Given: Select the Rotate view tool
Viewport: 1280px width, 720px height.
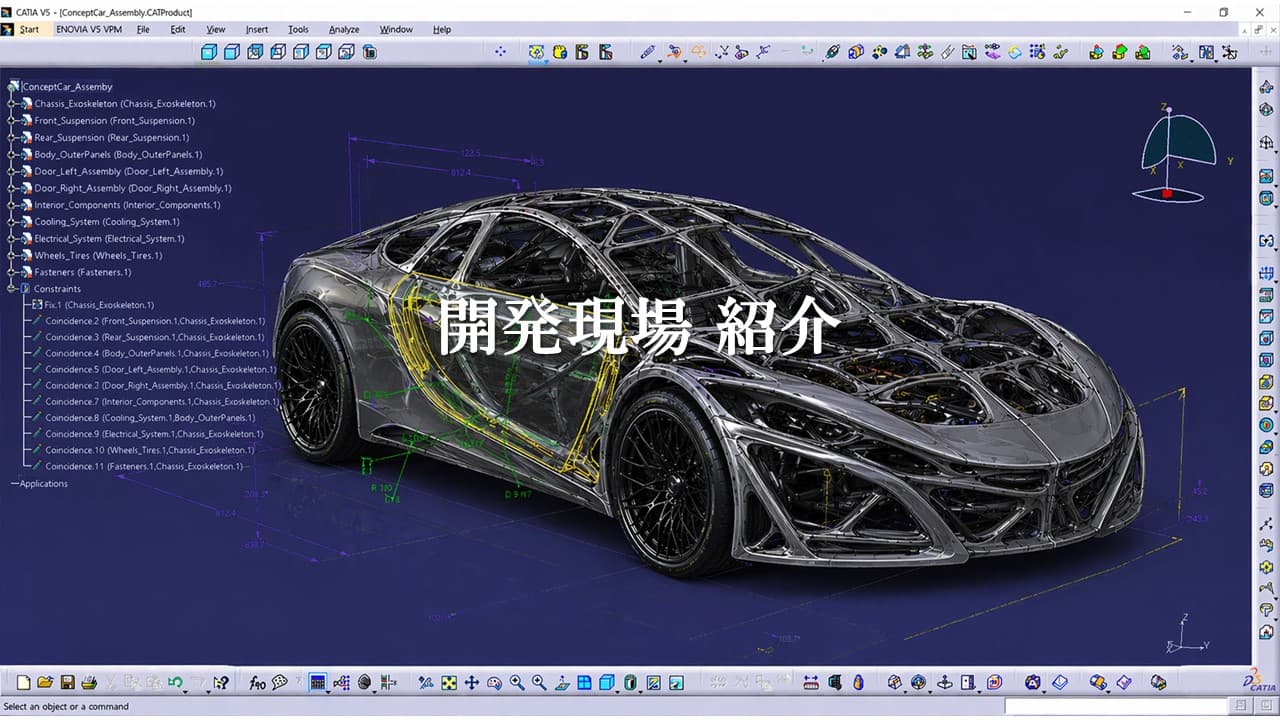Looking at the screenshot, I should click(x=494, y=682).
